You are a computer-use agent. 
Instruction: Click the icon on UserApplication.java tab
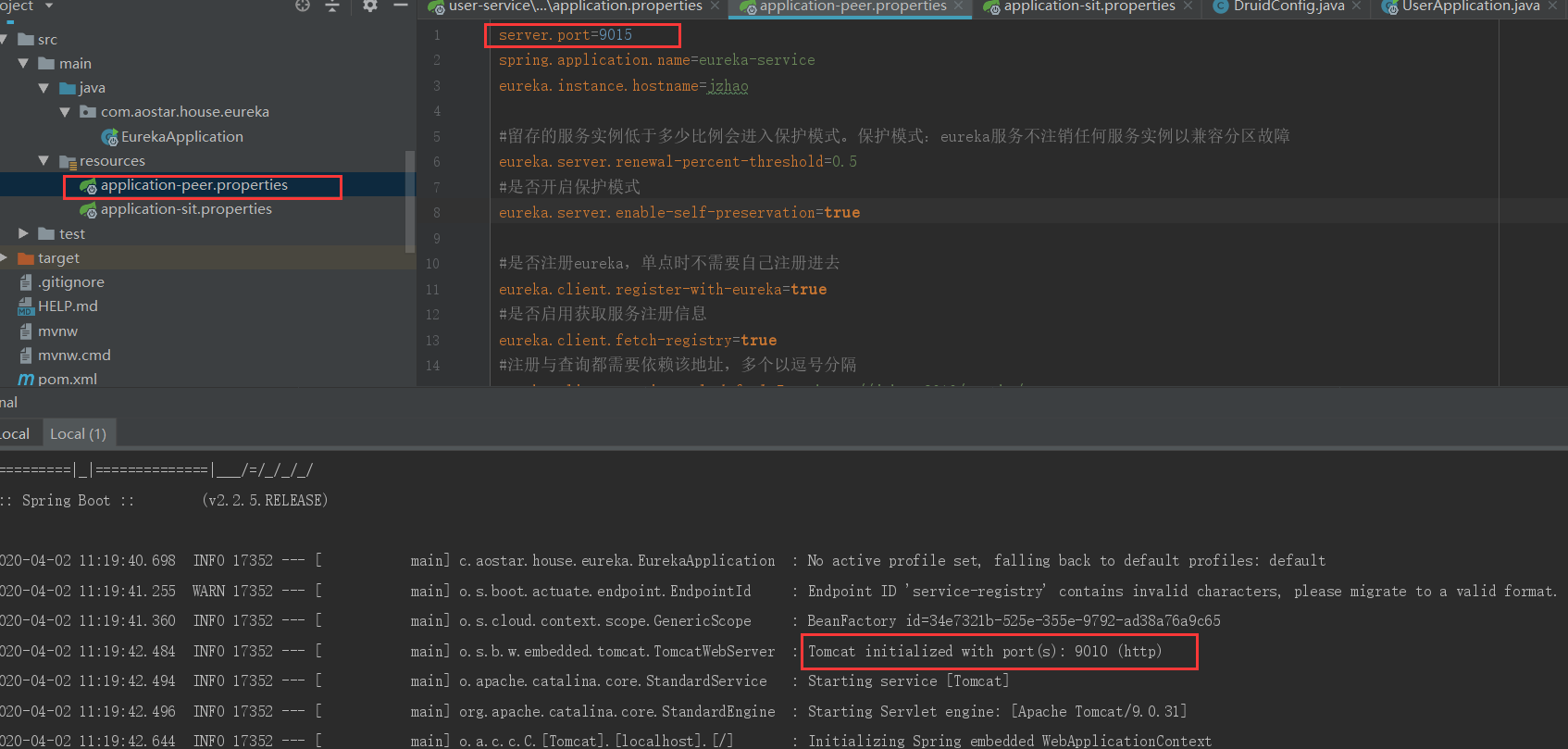(x=1389, y=7)
